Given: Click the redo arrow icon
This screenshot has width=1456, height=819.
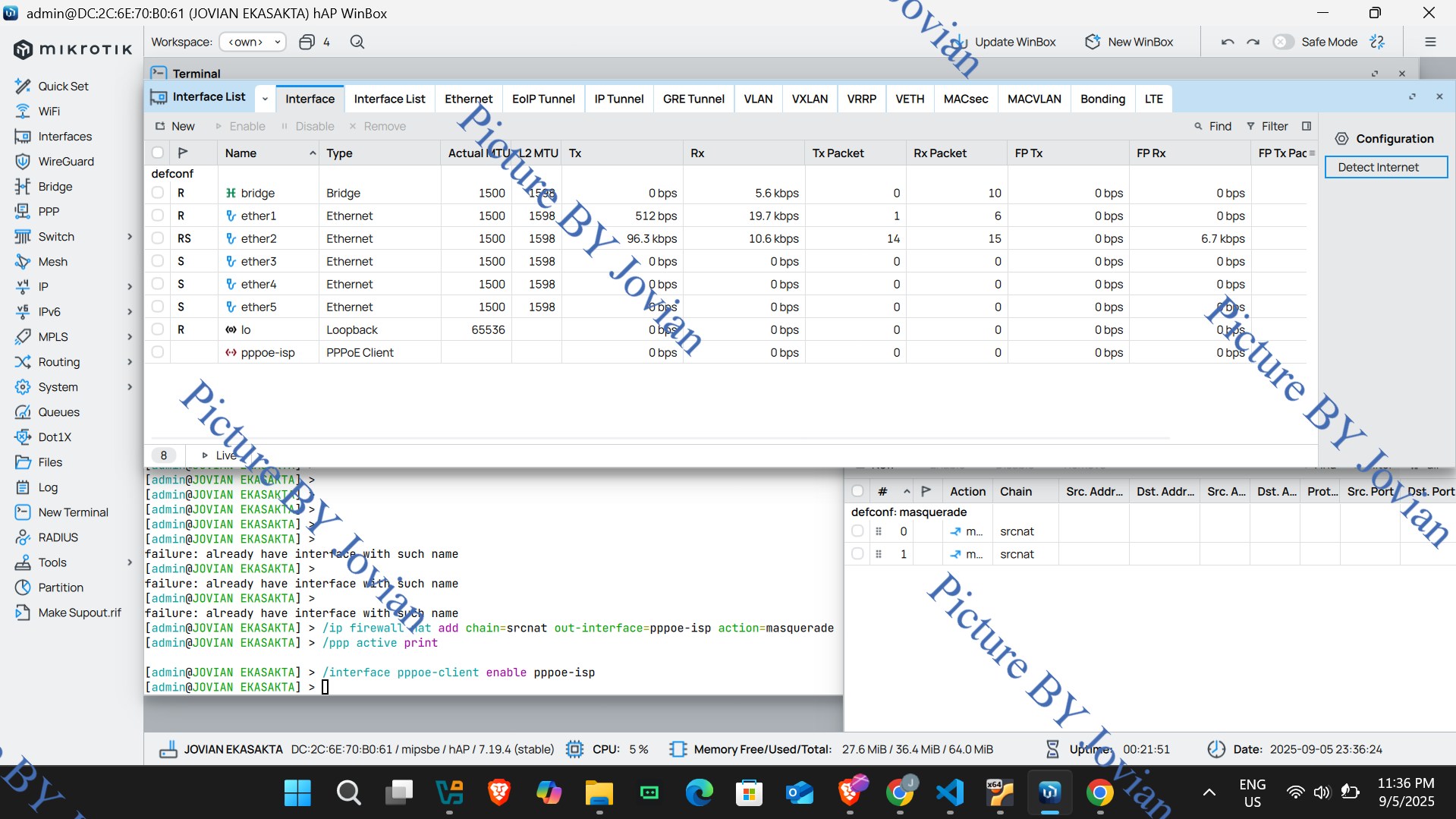Looking at the screenshot, I should [x=1253, y=42].
